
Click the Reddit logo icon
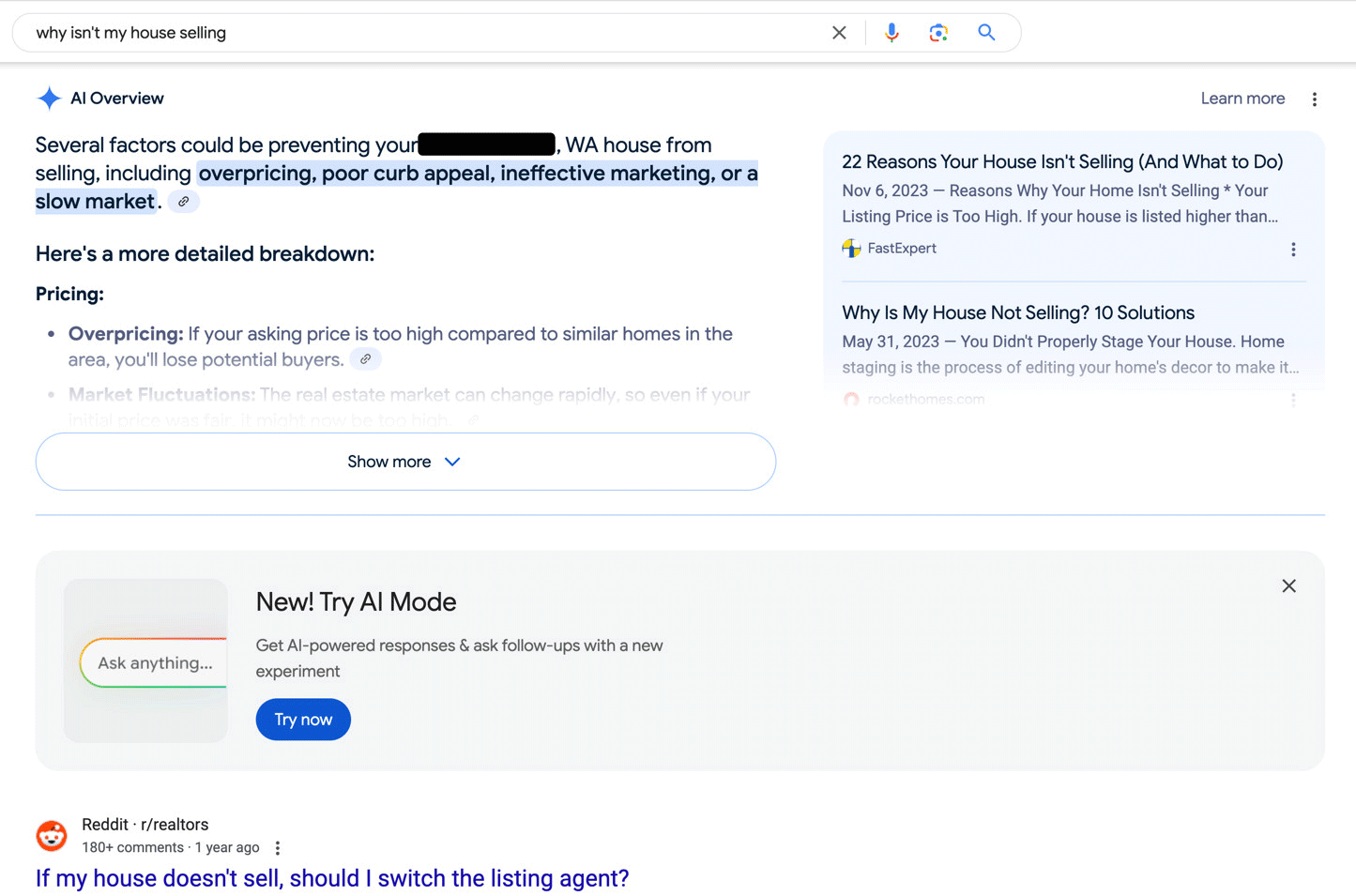click(52, 835)
